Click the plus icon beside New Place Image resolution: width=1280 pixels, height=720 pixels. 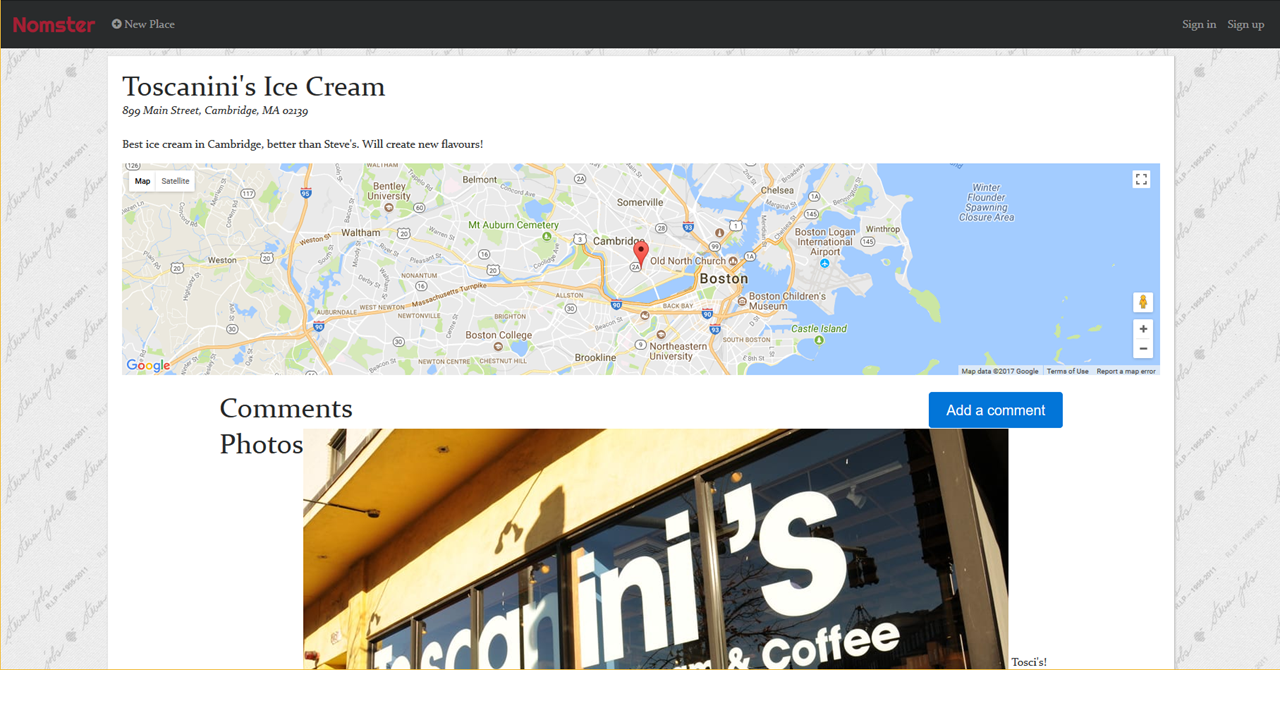(x=116, y=24)
